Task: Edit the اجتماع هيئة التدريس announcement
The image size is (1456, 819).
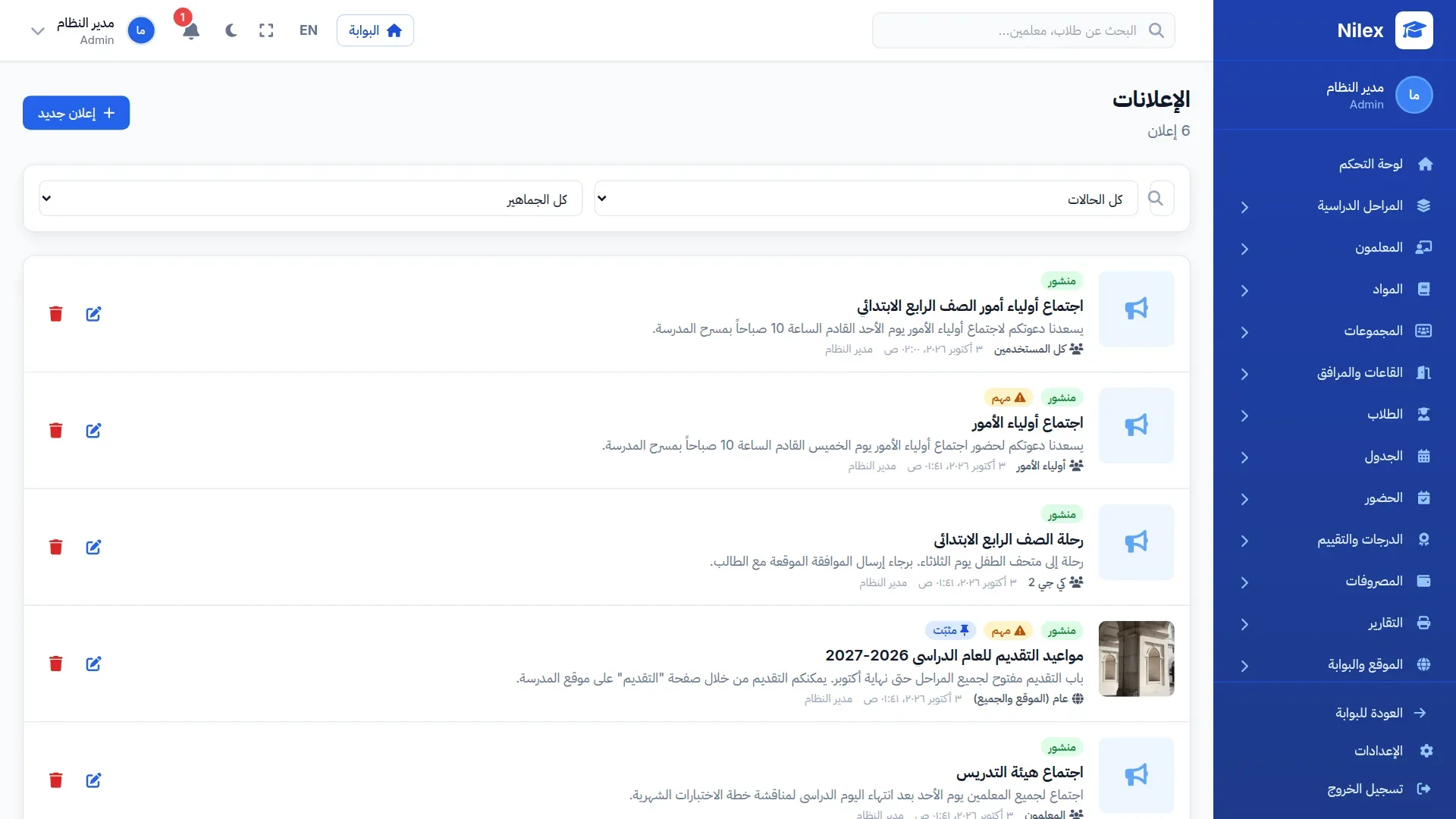Action: click(x=93, y=780)
